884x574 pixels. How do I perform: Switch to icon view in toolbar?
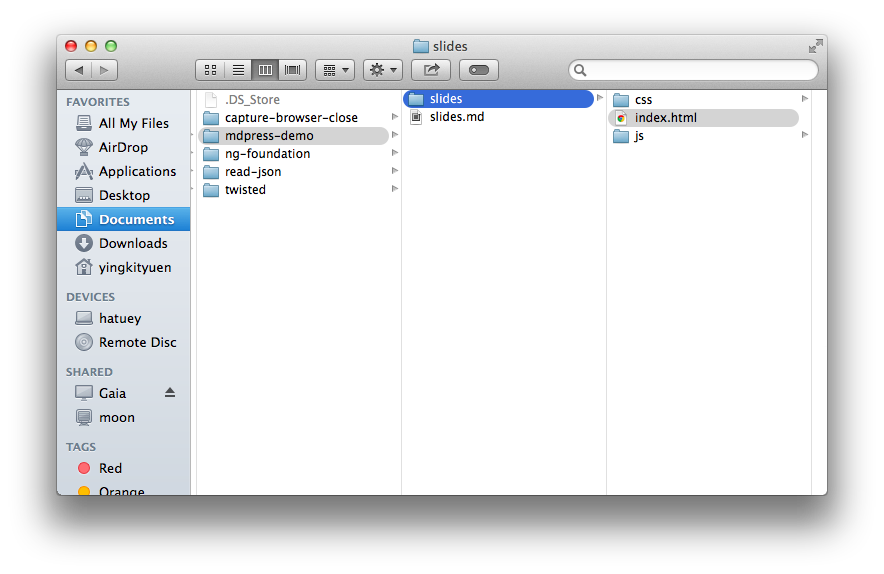[210, 70]
